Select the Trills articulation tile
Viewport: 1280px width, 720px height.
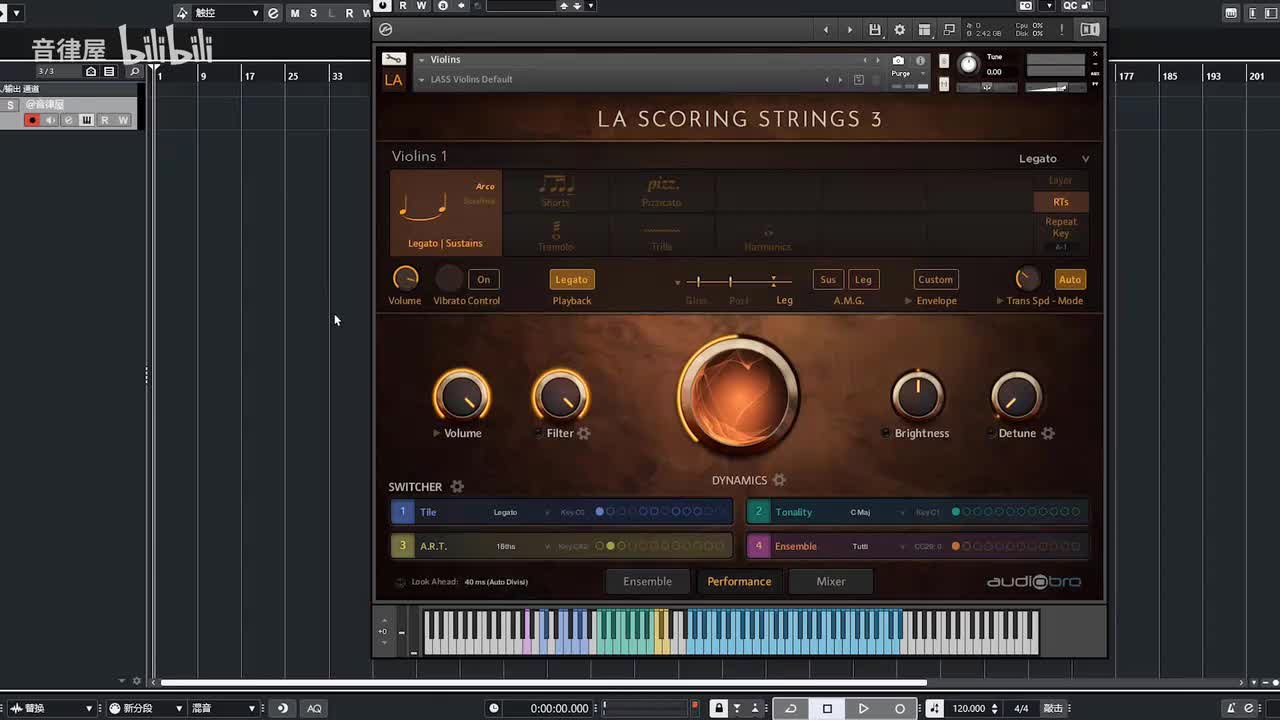[662, 236]
